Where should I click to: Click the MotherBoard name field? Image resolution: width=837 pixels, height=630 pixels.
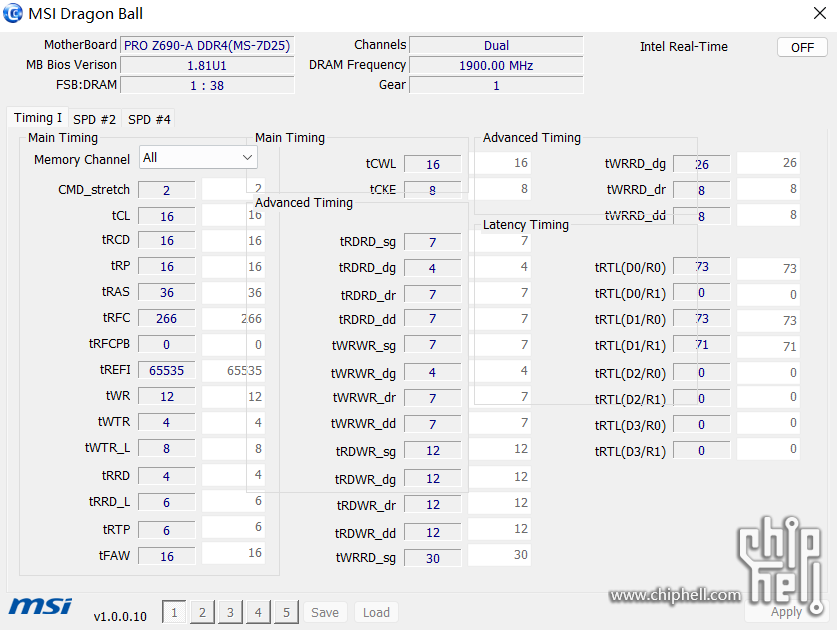pos(207,45)
